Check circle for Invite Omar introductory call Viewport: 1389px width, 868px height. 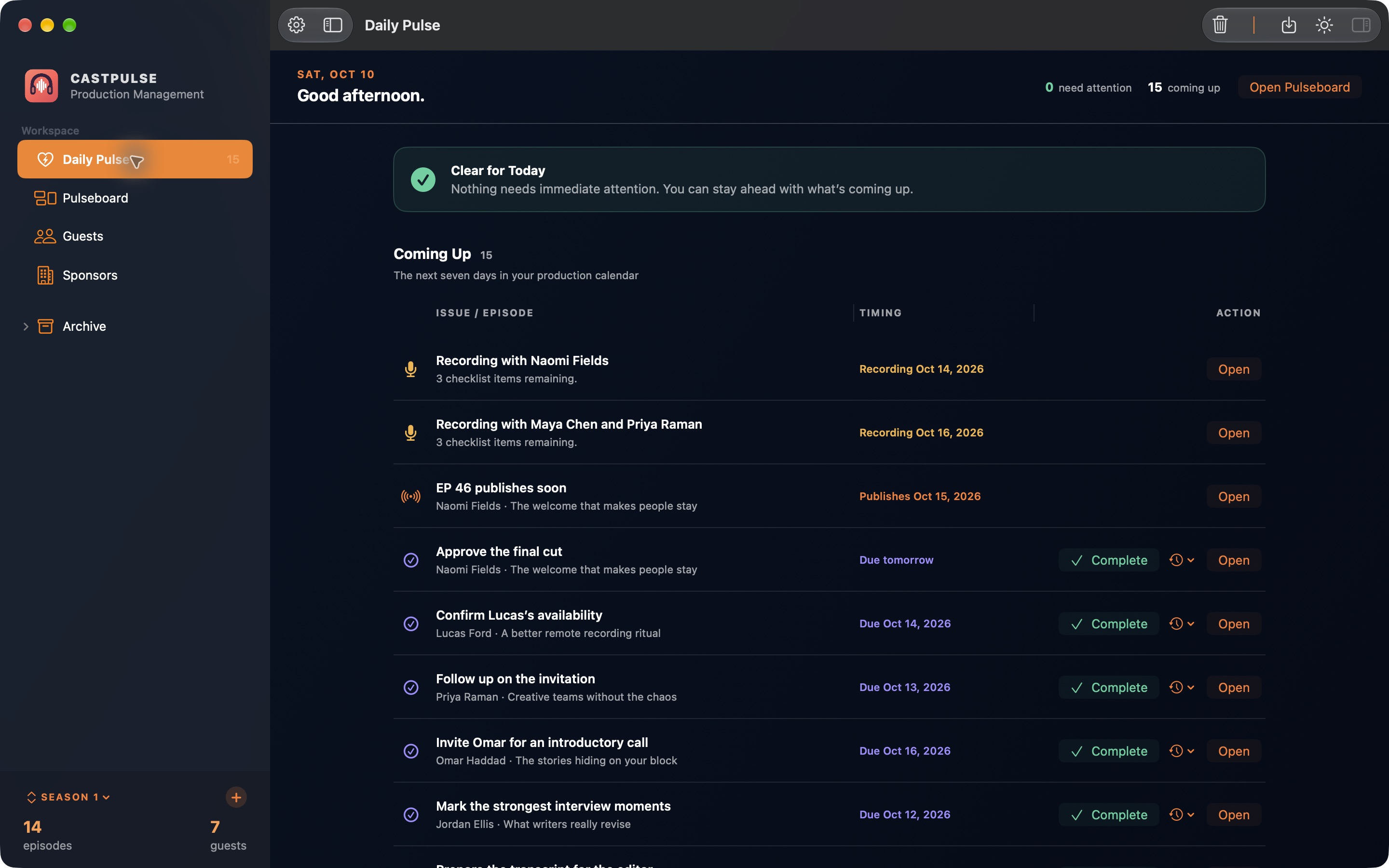tap(411, 751)
